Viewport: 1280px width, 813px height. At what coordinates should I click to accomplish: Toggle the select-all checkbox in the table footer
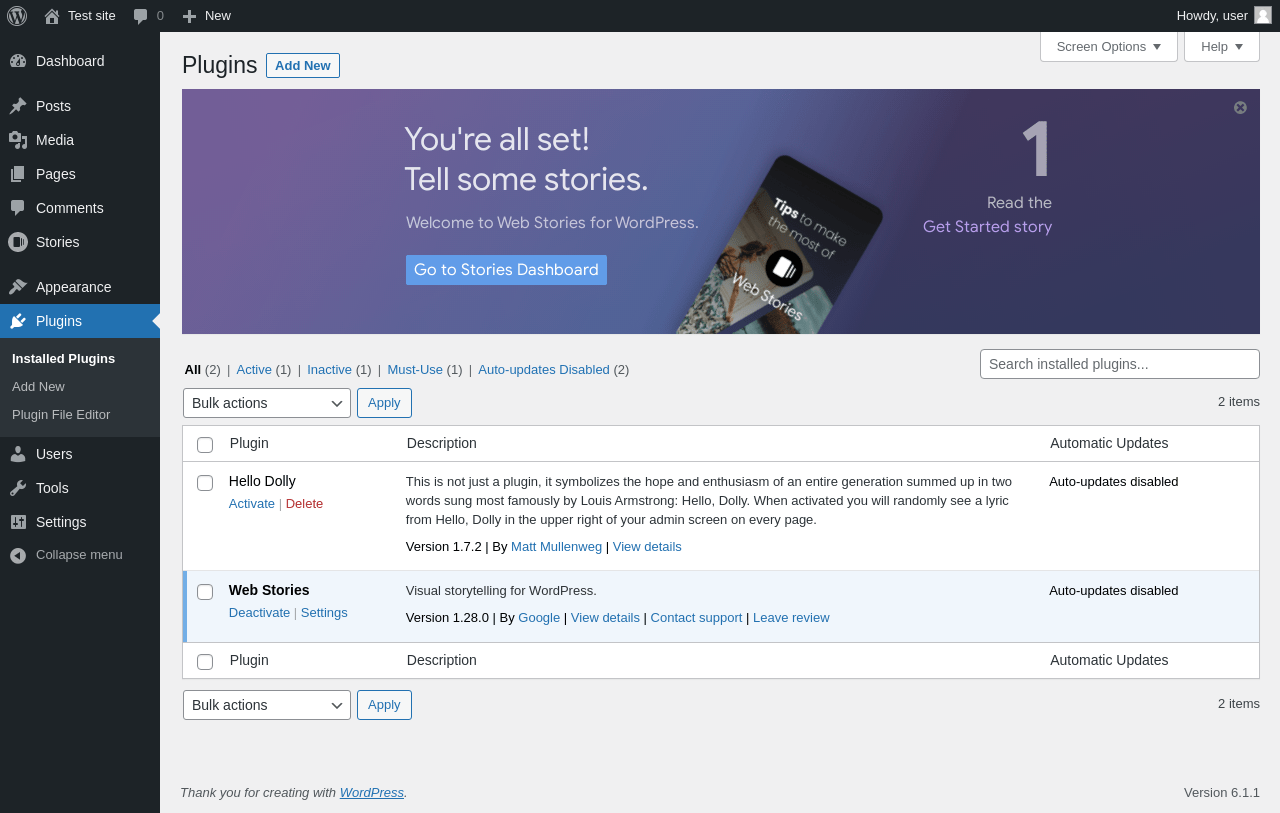pos(205,662)
